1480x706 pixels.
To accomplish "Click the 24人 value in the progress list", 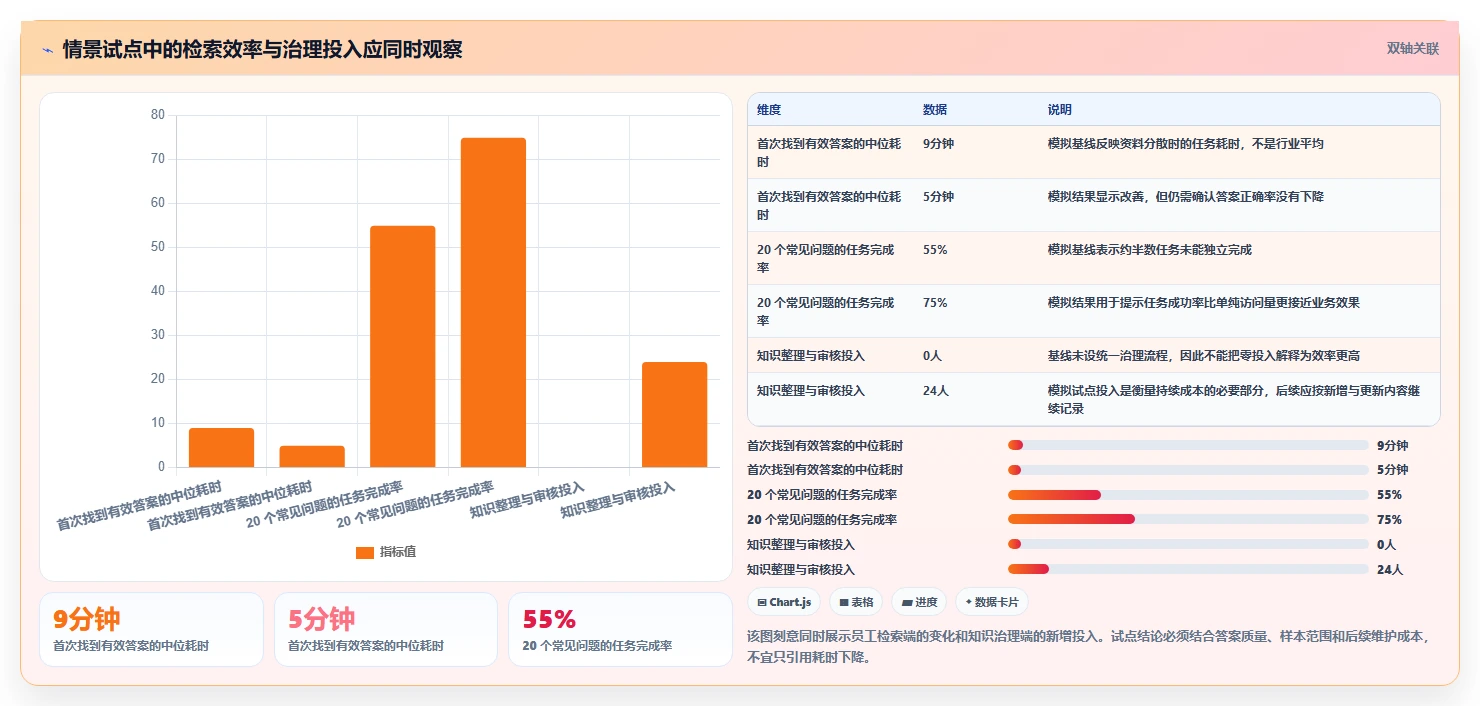I will pos(1390,570).
